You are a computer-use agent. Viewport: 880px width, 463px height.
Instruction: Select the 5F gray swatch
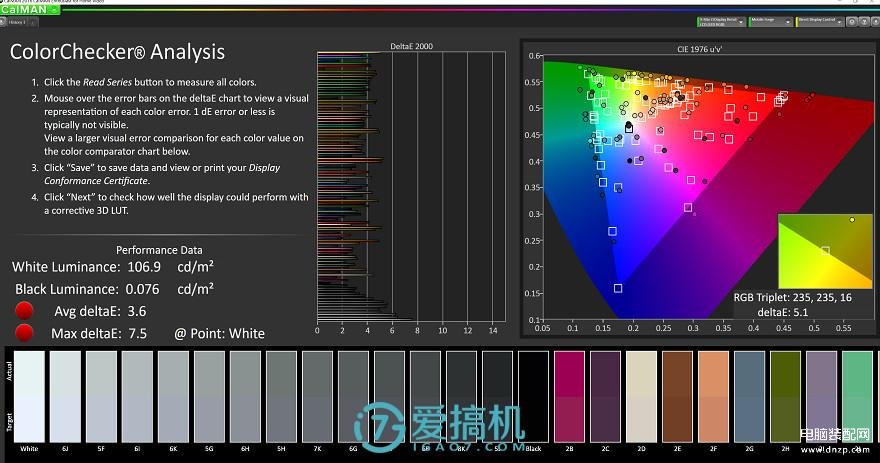(101, 397)
